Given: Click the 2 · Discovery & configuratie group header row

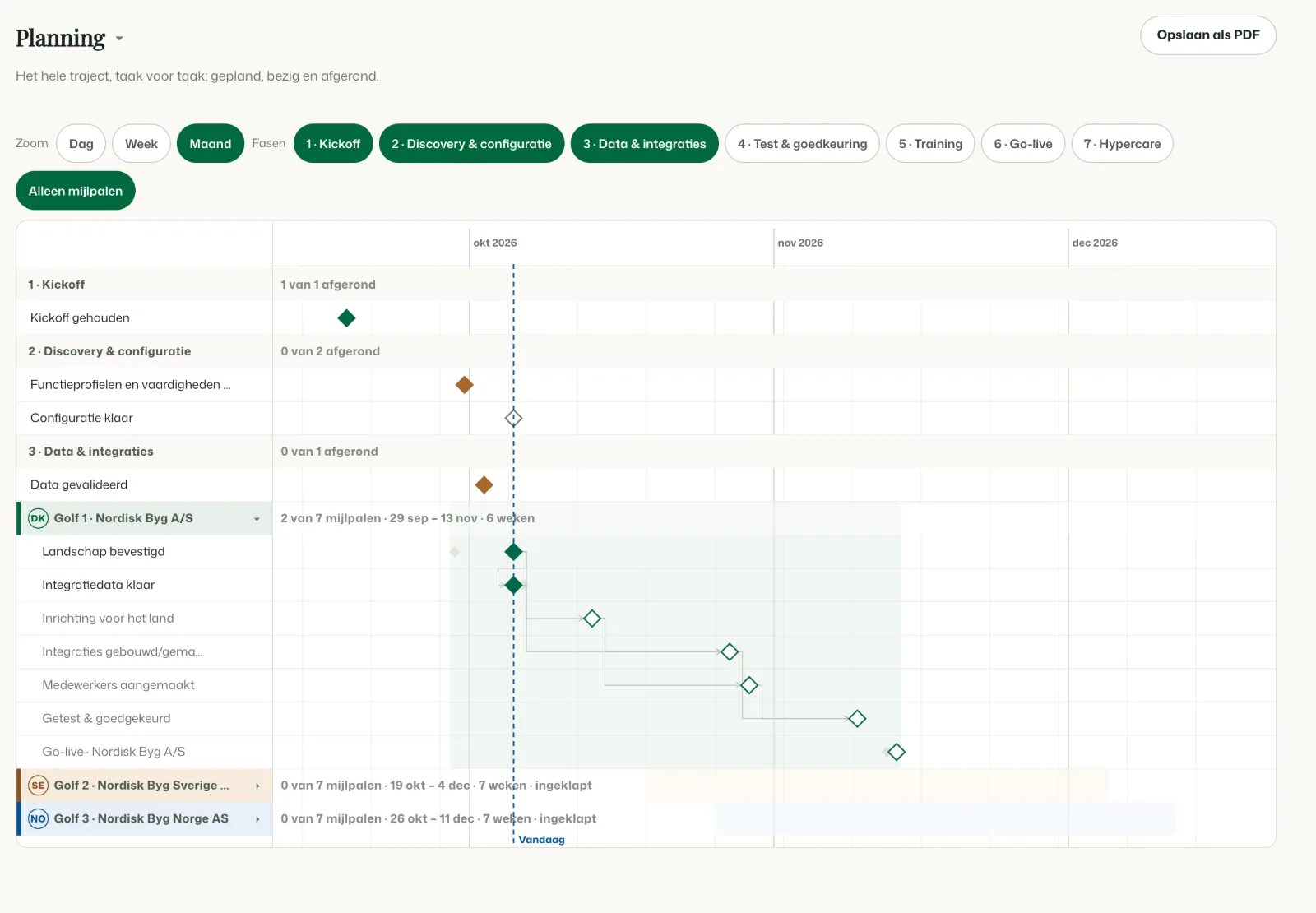Looking at the screenshot, I should pyautogui.click(x=646, y=351).
